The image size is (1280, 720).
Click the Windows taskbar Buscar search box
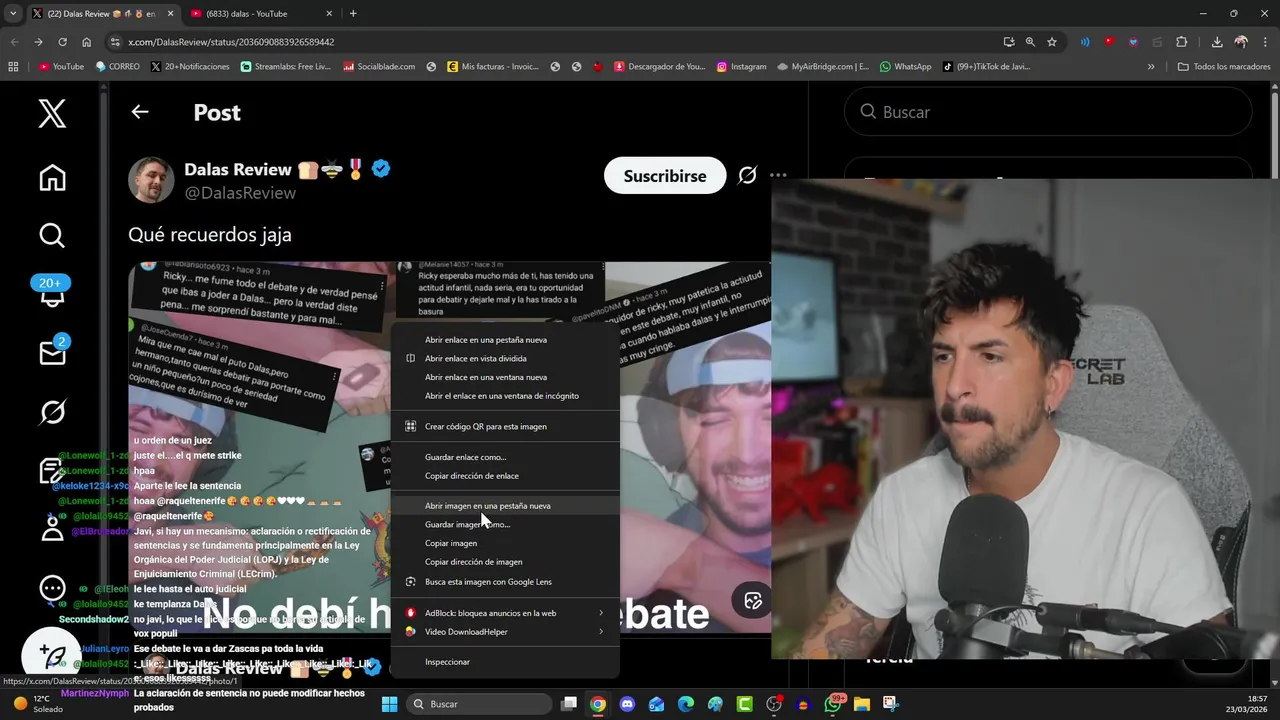tap(479, 704)
